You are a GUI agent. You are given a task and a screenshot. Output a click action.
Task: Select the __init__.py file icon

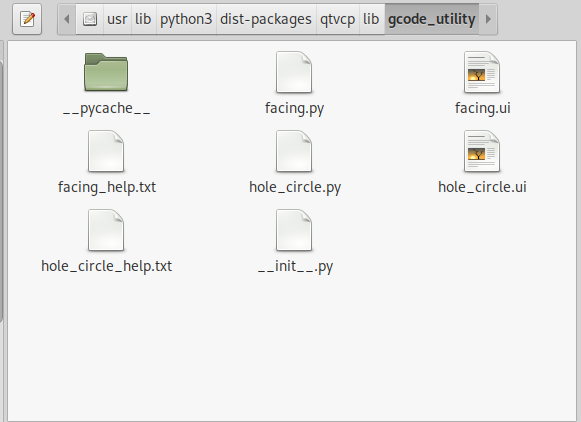point(294,230)
